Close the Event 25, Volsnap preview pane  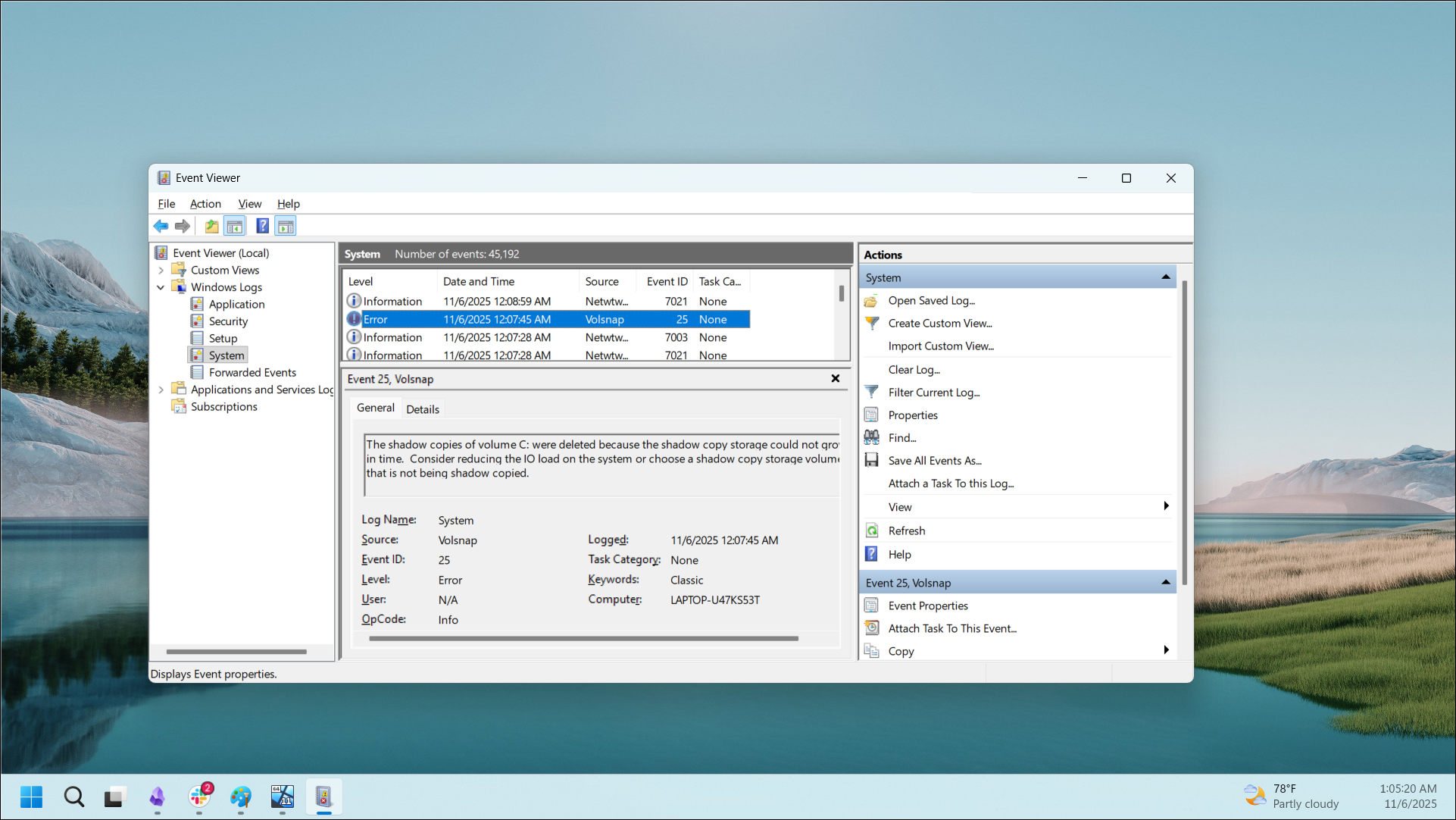coord(836,379)
